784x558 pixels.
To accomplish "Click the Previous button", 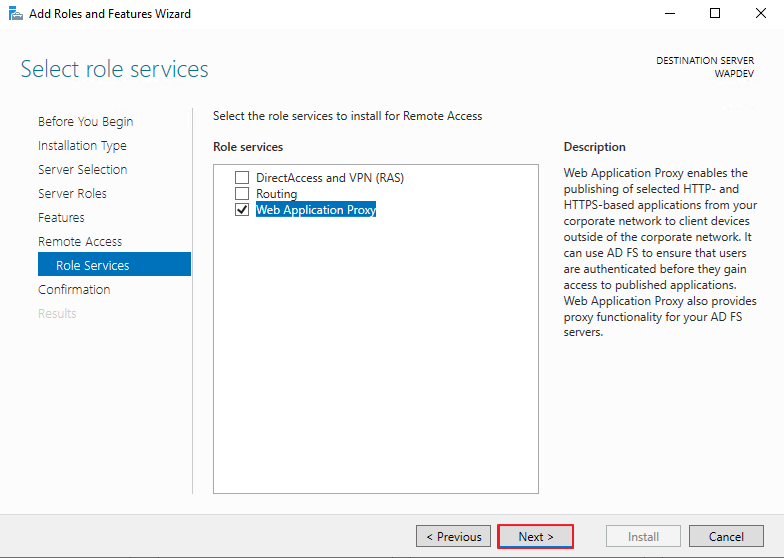I will click(x=454, y=536).
